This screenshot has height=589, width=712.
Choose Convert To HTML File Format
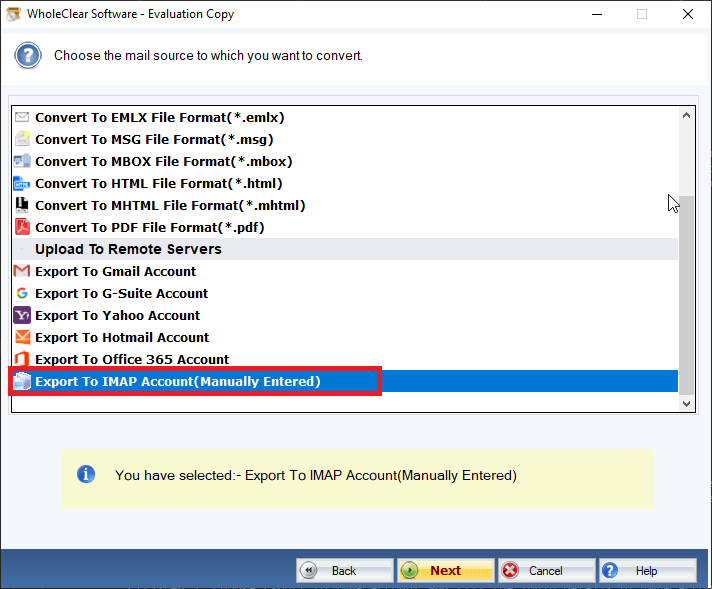point(158,184)
